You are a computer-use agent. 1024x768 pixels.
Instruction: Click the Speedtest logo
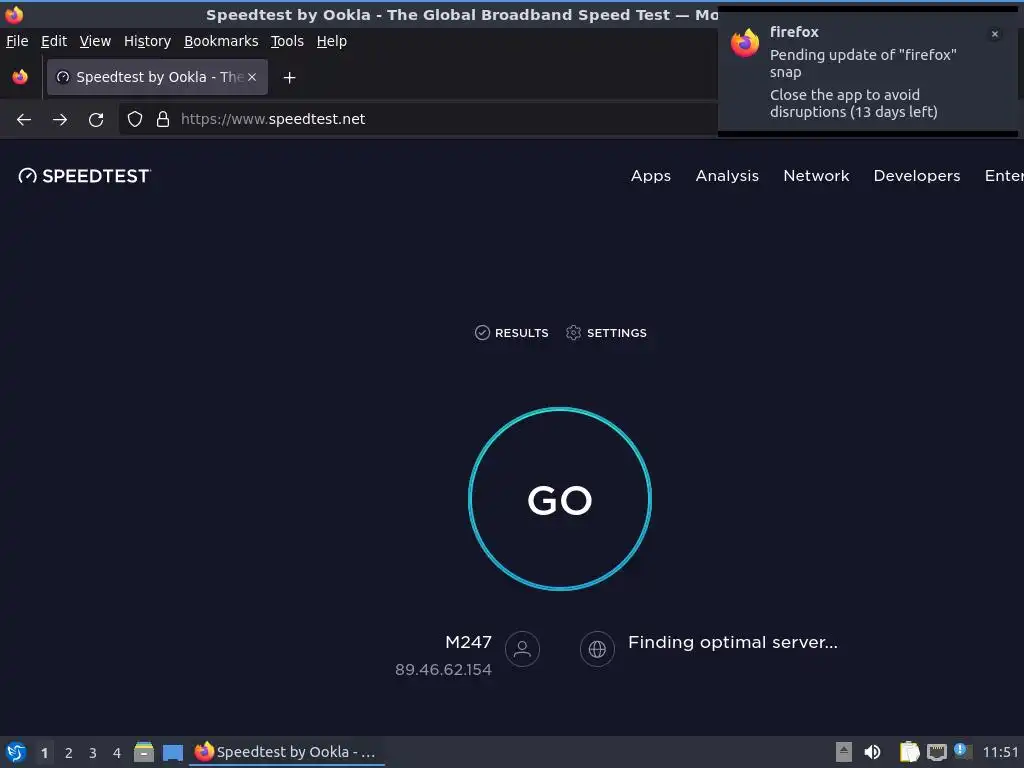click(x=84, y=176)
